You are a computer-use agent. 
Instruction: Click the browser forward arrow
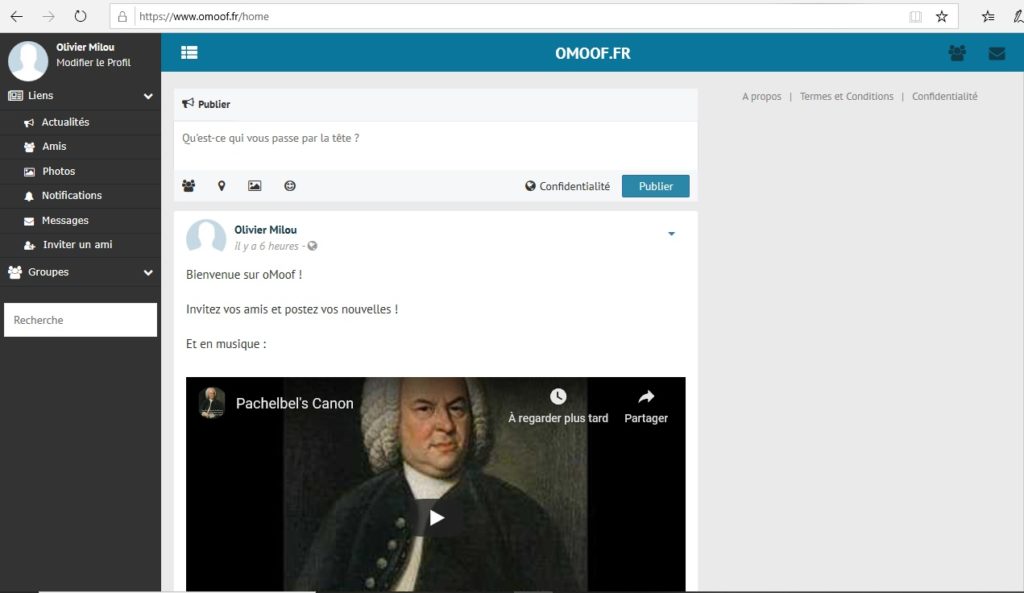48,16
